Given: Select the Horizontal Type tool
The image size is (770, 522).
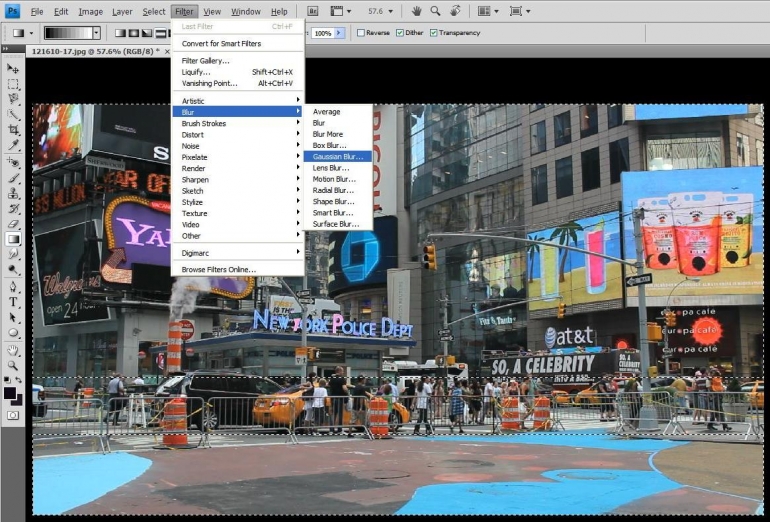Looking at the screenshot, I should point(13,302).
